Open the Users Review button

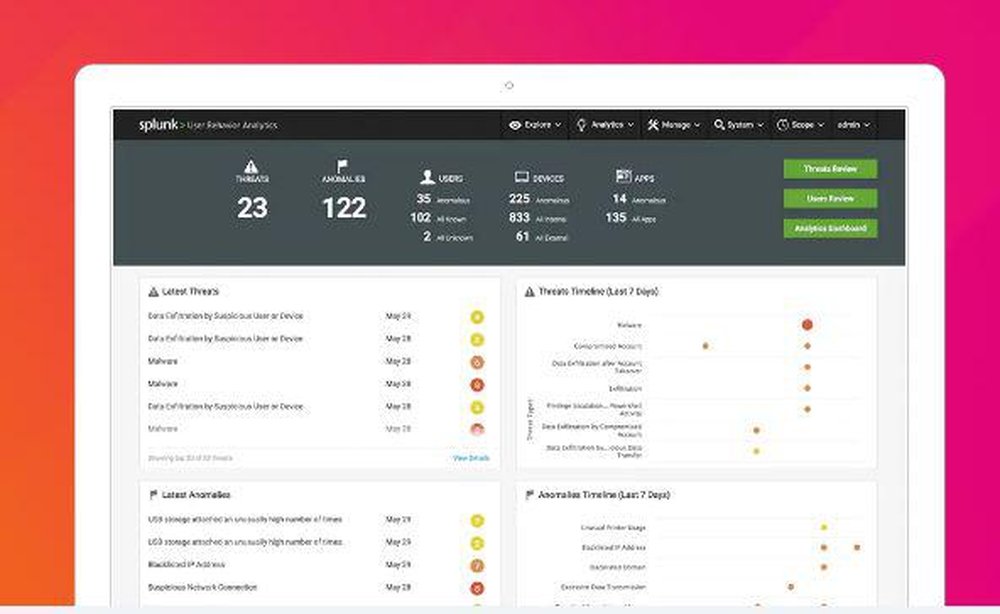coord(830,198)
